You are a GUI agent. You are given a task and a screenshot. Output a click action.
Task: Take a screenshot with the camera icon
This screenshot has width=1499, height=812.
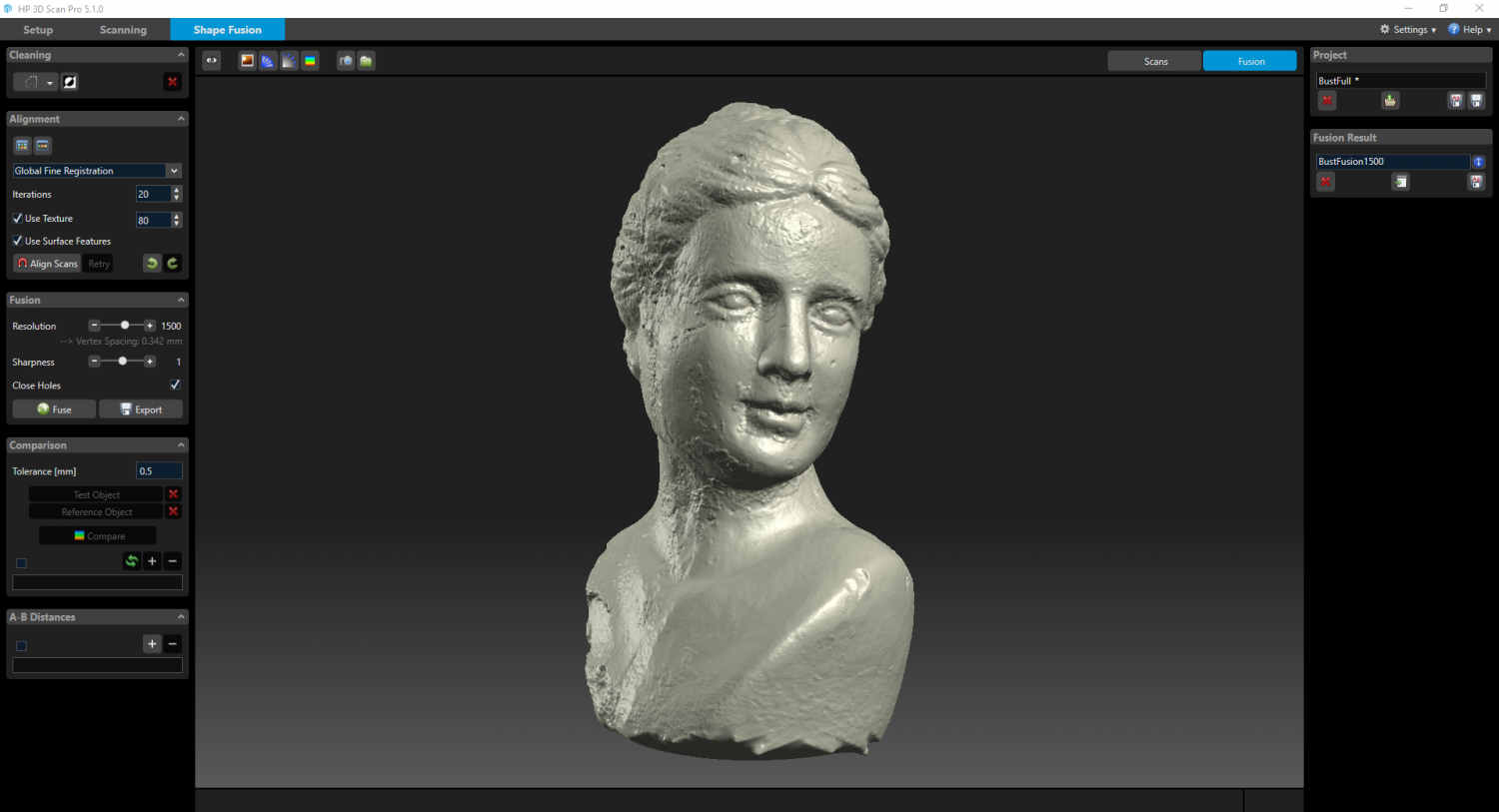[345, 61]
